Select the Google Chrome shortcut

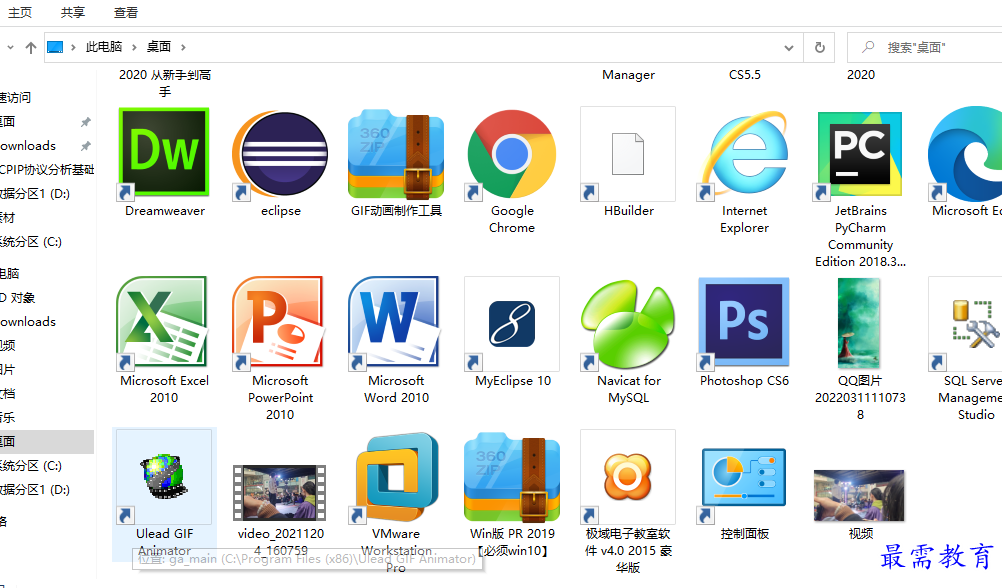[x=512, y=154]
